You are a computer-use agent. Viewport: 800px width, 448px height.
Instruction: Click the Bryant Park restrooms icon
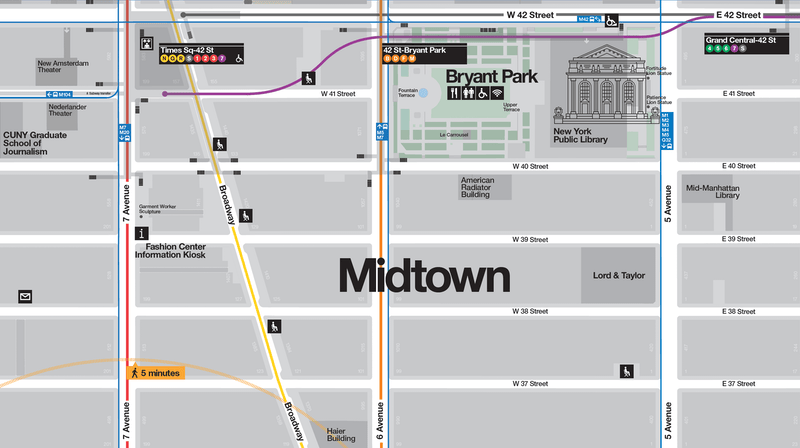point(468,93)
